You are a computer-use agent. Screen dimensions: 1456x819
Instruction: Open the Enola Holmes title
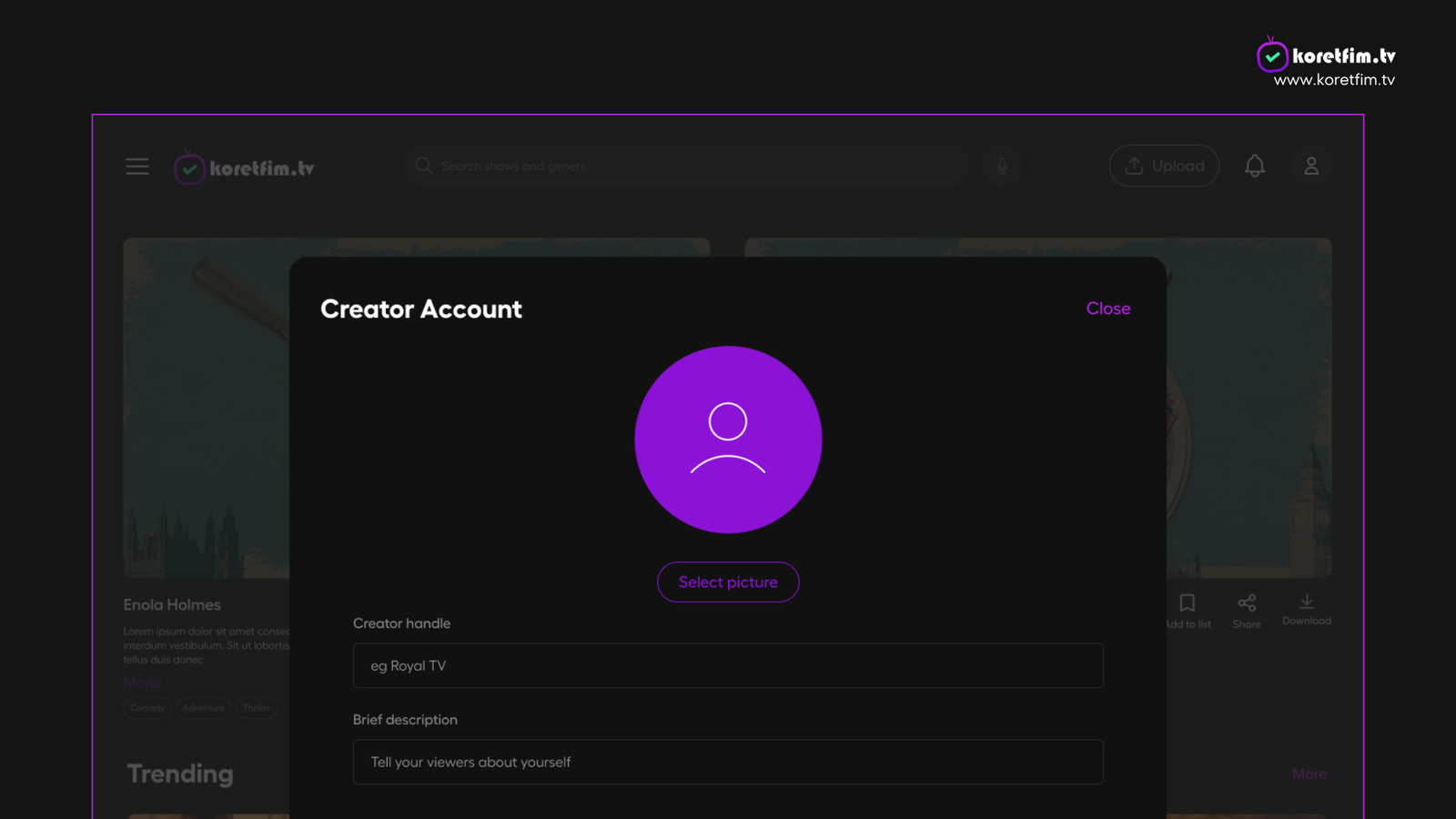tap(172, 605)
